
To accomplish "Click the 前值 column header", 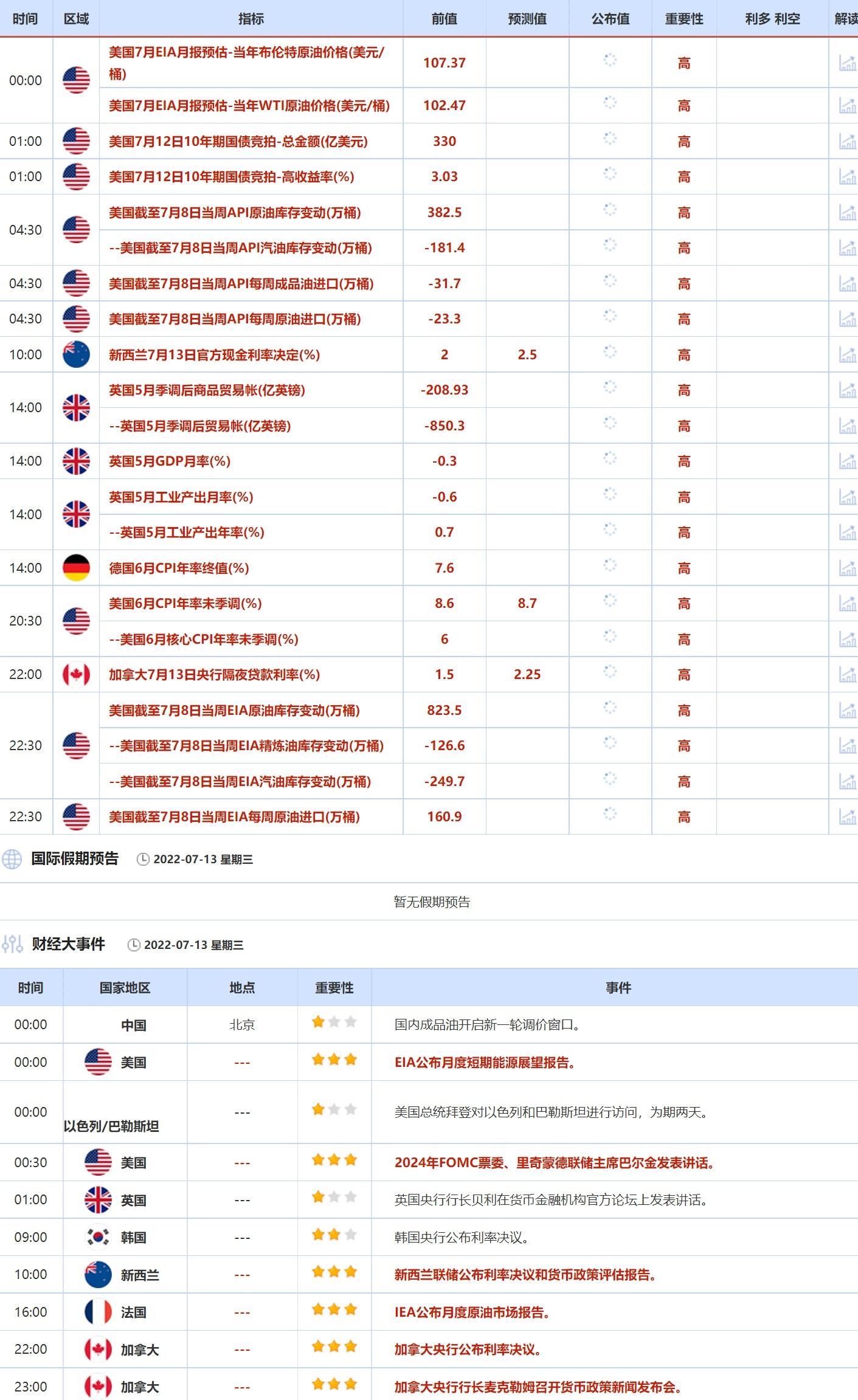I will pos(444,19).
